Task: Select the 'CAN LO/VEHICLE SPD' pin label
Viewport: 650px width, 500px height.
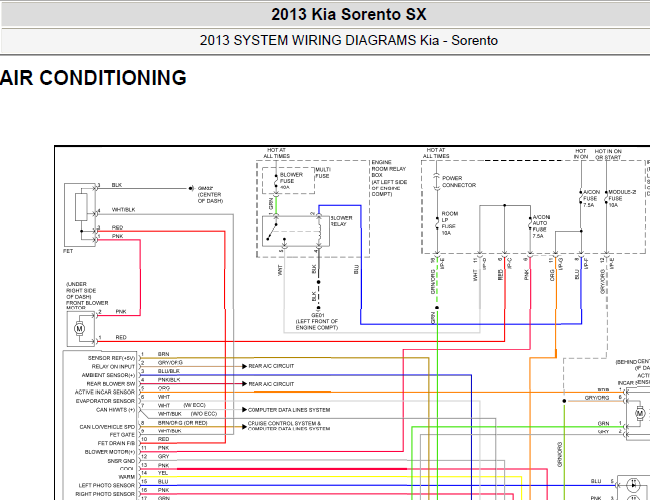Action: (107, 427)
